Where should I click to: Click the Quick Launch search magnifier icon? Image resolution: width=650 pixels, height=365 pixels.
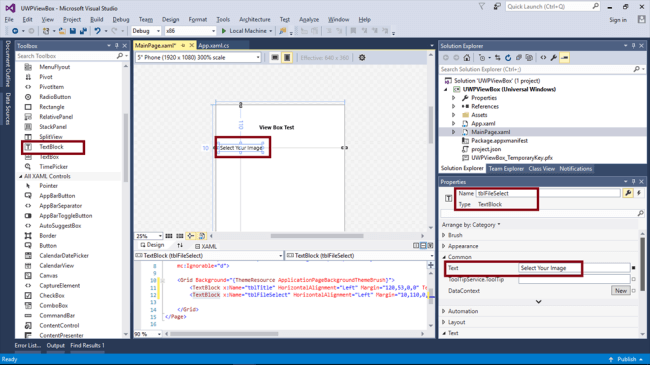[596, 6]
